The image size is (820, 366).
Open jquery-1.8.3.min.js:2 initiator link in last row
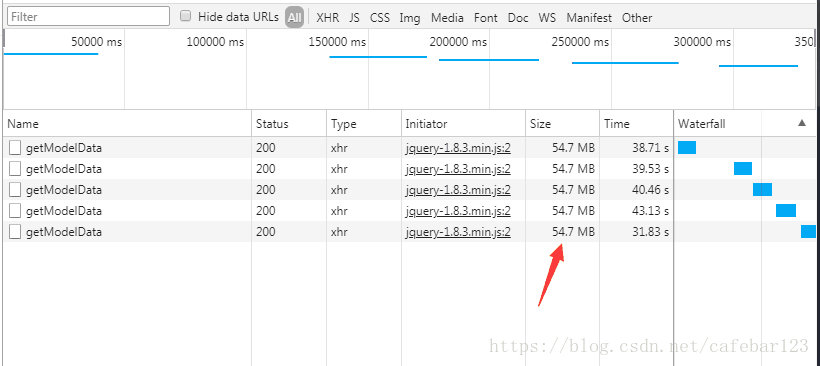(458, 232)
